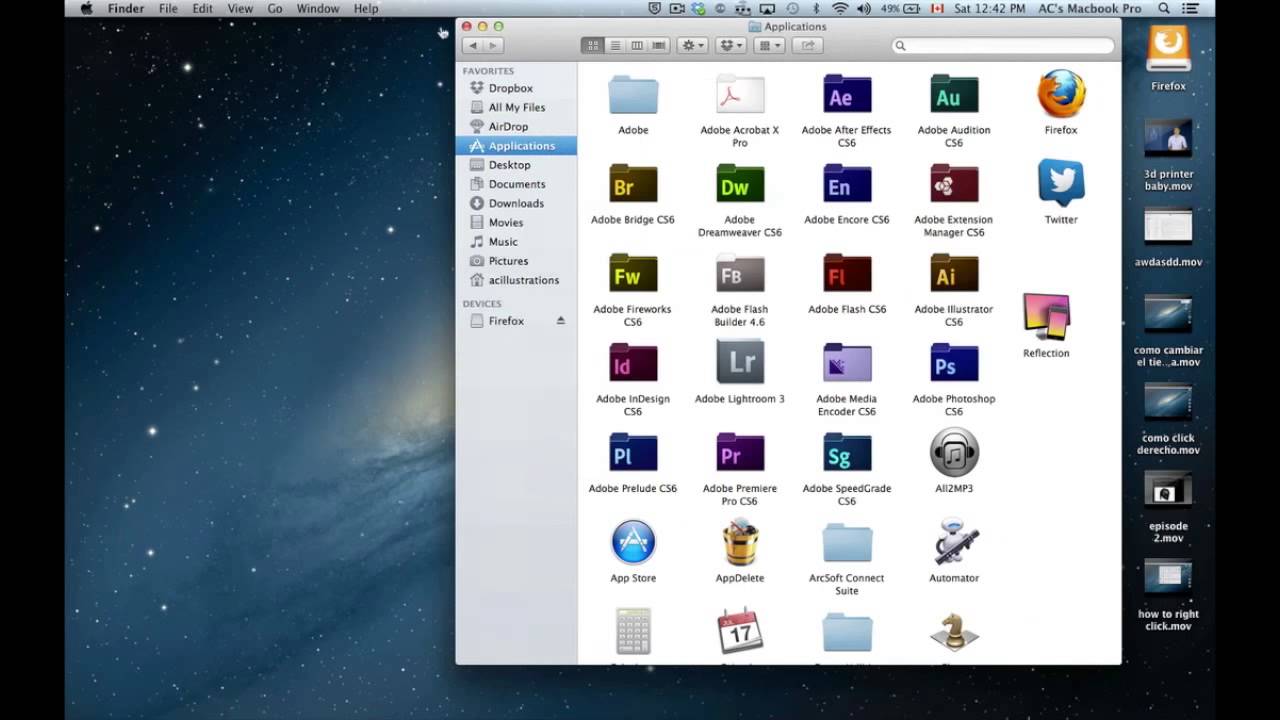Open the Edit menu
Screen dimensions: 1280x720
click(203, 8)
